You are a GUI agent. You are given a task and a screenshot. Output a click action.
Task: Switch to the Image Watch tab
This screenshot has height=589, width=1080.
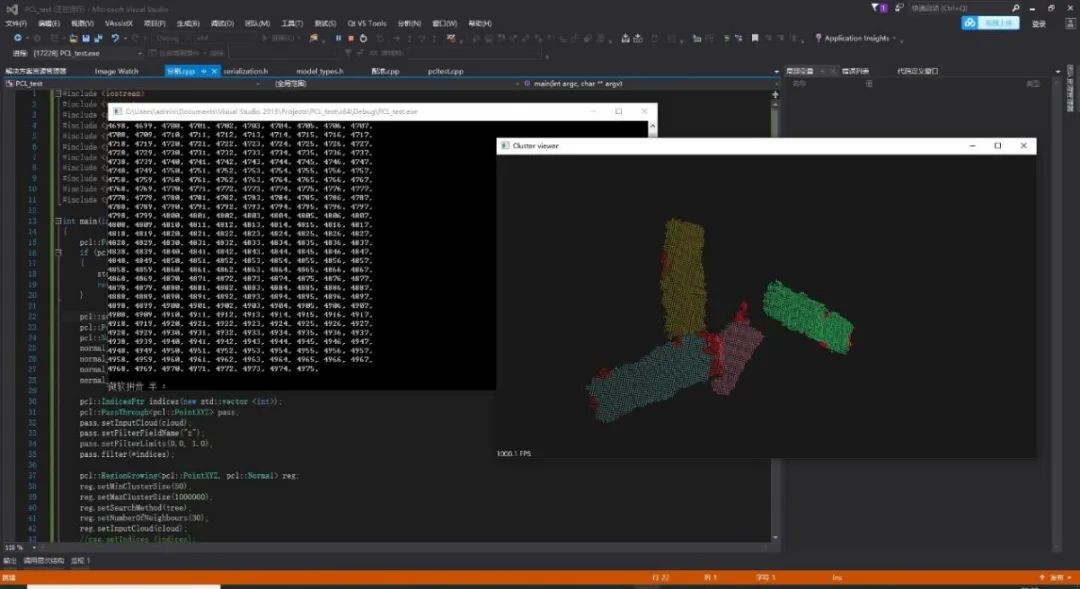(x=116, y=71)
